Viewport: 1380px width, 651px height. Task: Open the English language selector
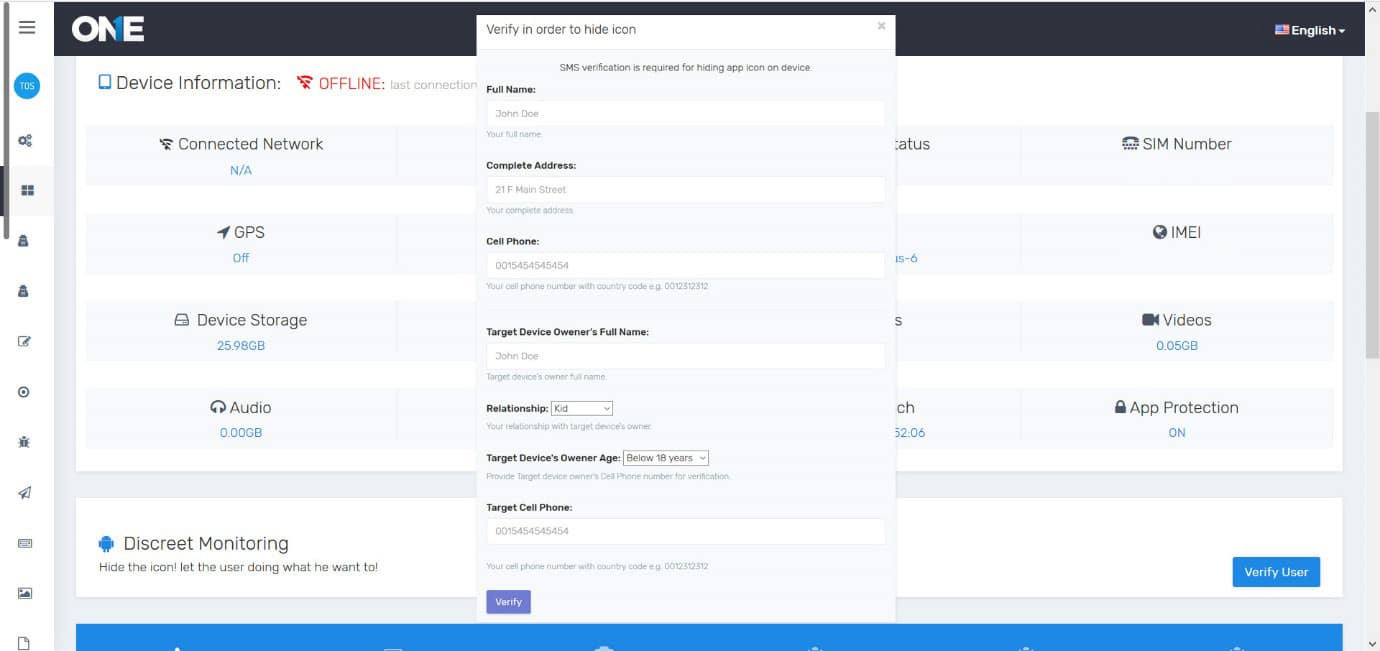1309,31
